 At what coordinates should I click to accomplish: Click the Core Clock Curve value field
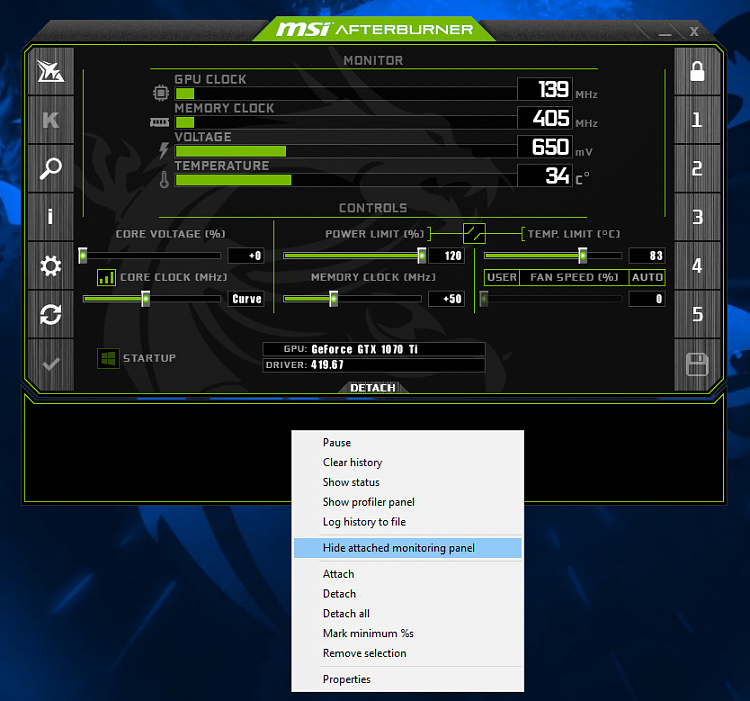(246, 299)
